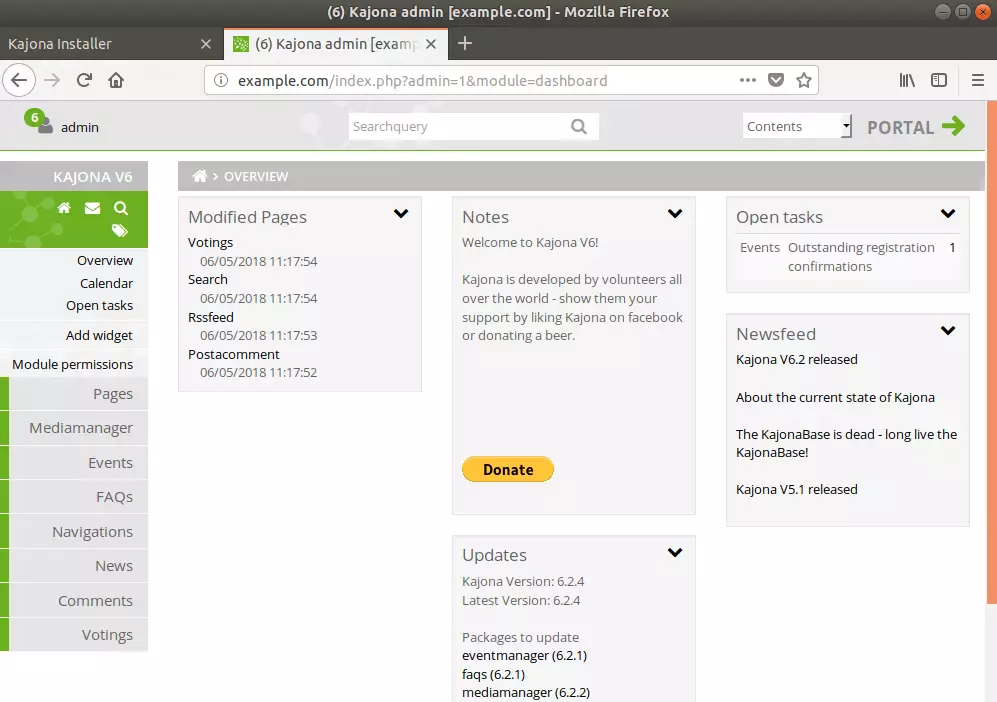Select Add widget in sidebar
Image resolution: width=997 pixels, height=702 pixels.
(x=99, y=336)
